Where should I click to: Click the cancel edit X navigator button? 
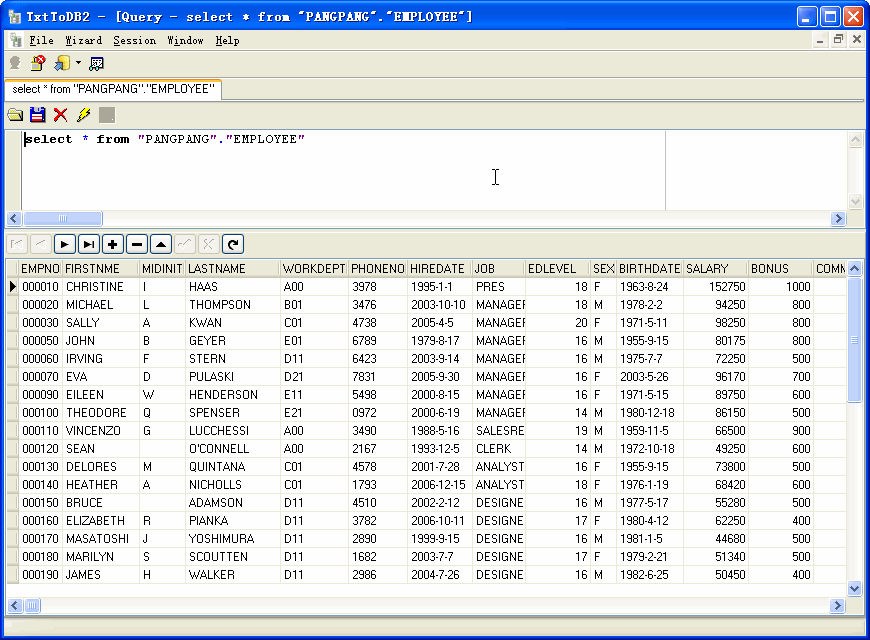point(209,244)
